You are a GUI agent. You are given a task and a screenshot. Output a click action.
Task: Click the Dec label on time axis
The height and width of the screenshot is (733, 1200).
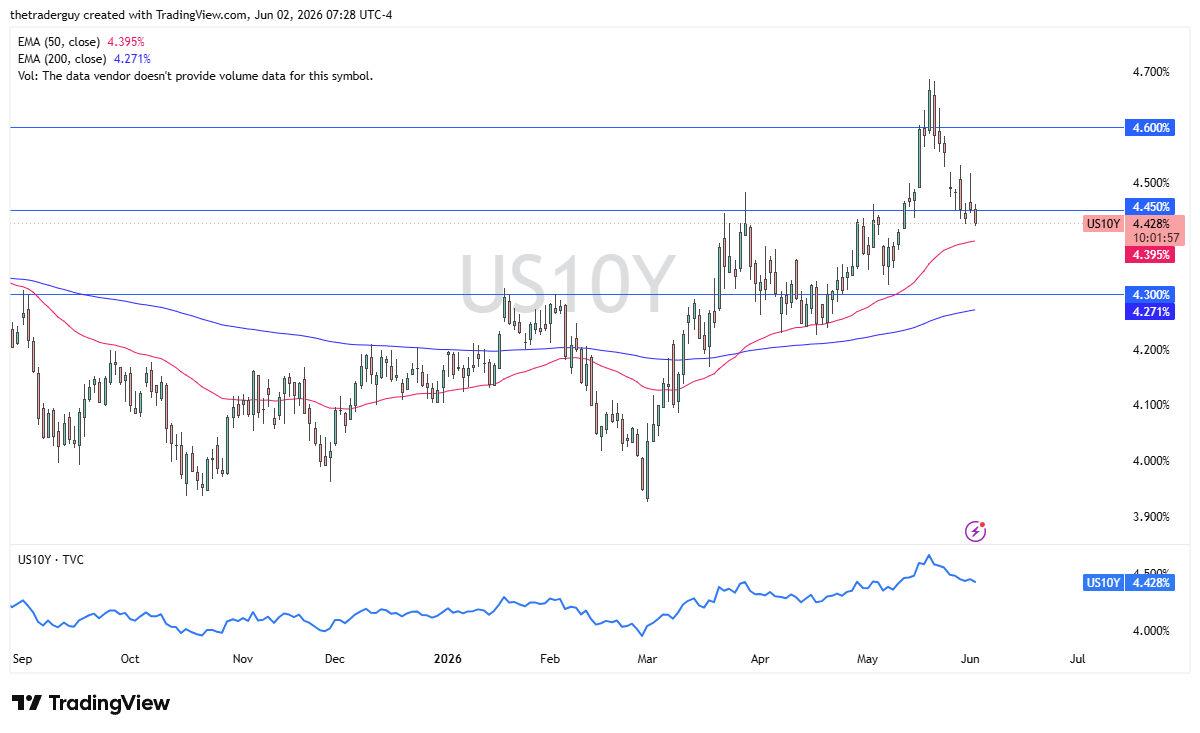pos(335,659)
